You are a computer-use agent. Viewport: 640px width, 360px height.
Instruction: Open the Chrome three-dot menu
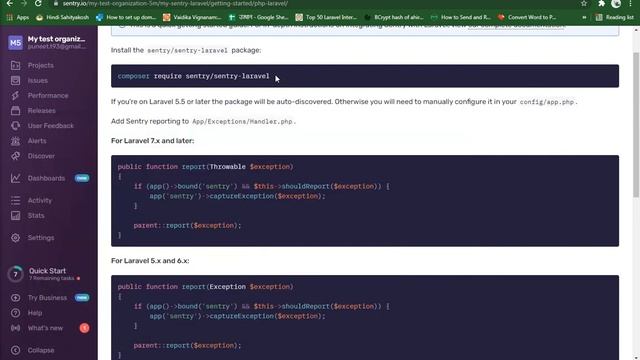[631, 3]
